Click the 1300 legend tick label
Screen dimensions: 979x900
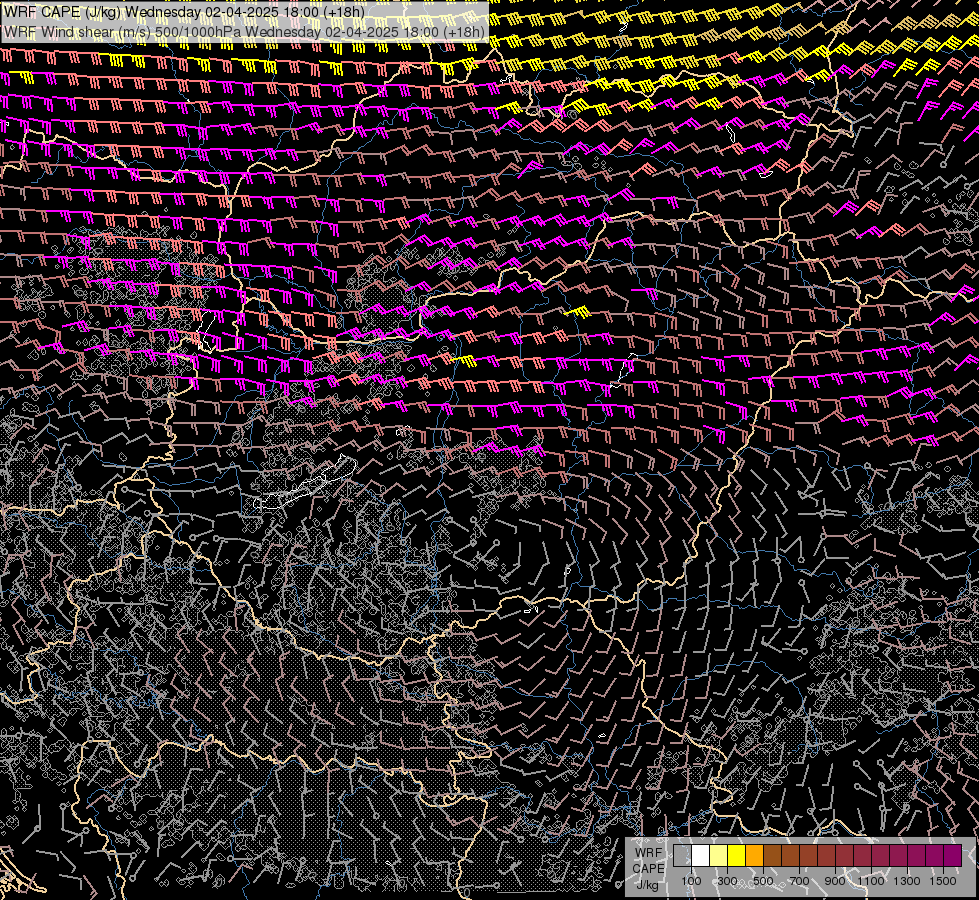pos(907,881)
